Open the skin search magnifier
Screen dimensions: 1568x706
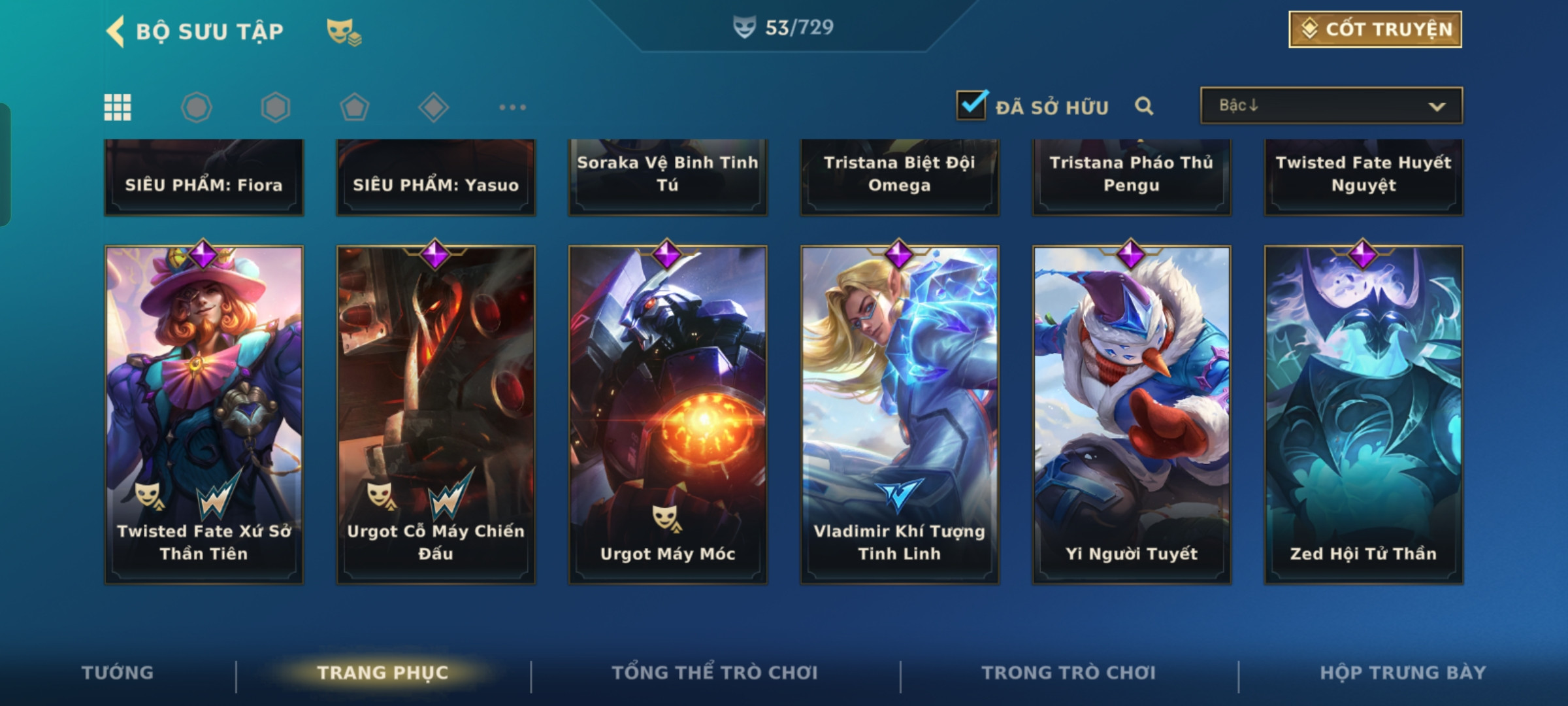pyautogui.click(x=1144, y=106)
